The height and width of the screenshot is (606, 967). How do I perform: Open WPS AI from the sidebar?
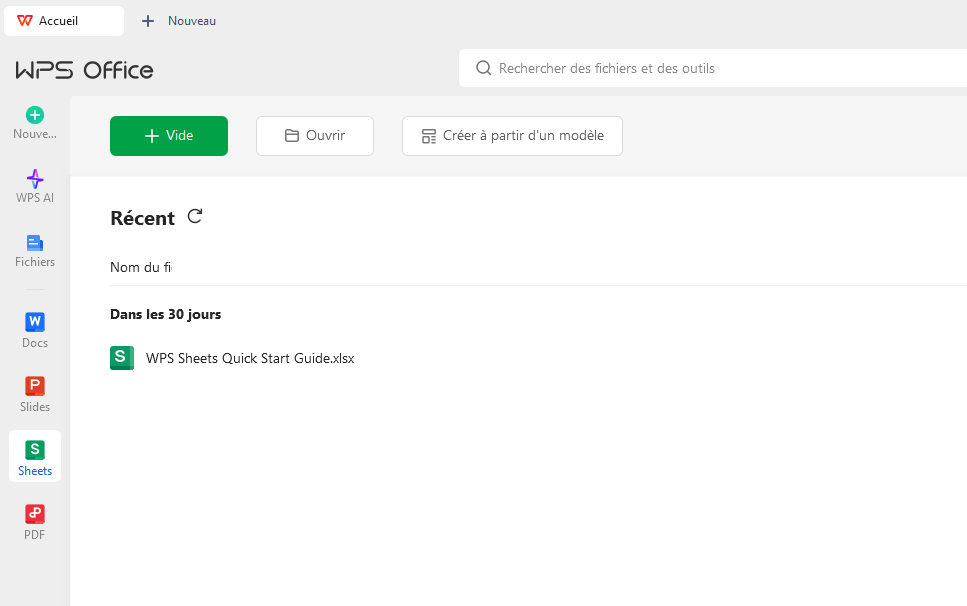pos(35,186)
